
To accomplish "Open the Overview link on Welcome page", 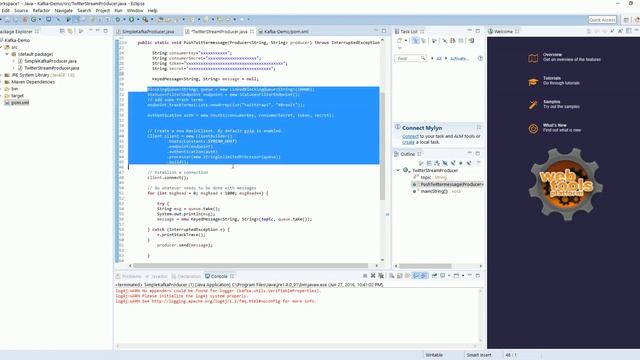I will (552, 54).
